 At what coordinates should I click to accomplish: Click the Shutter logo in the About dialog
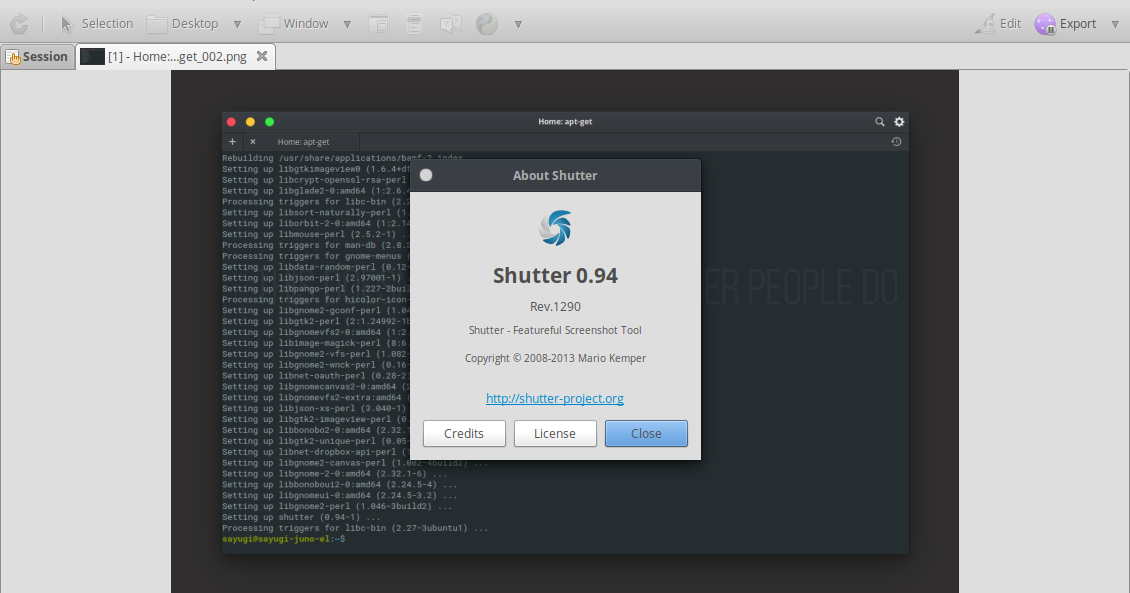click(x=555, y=228)
